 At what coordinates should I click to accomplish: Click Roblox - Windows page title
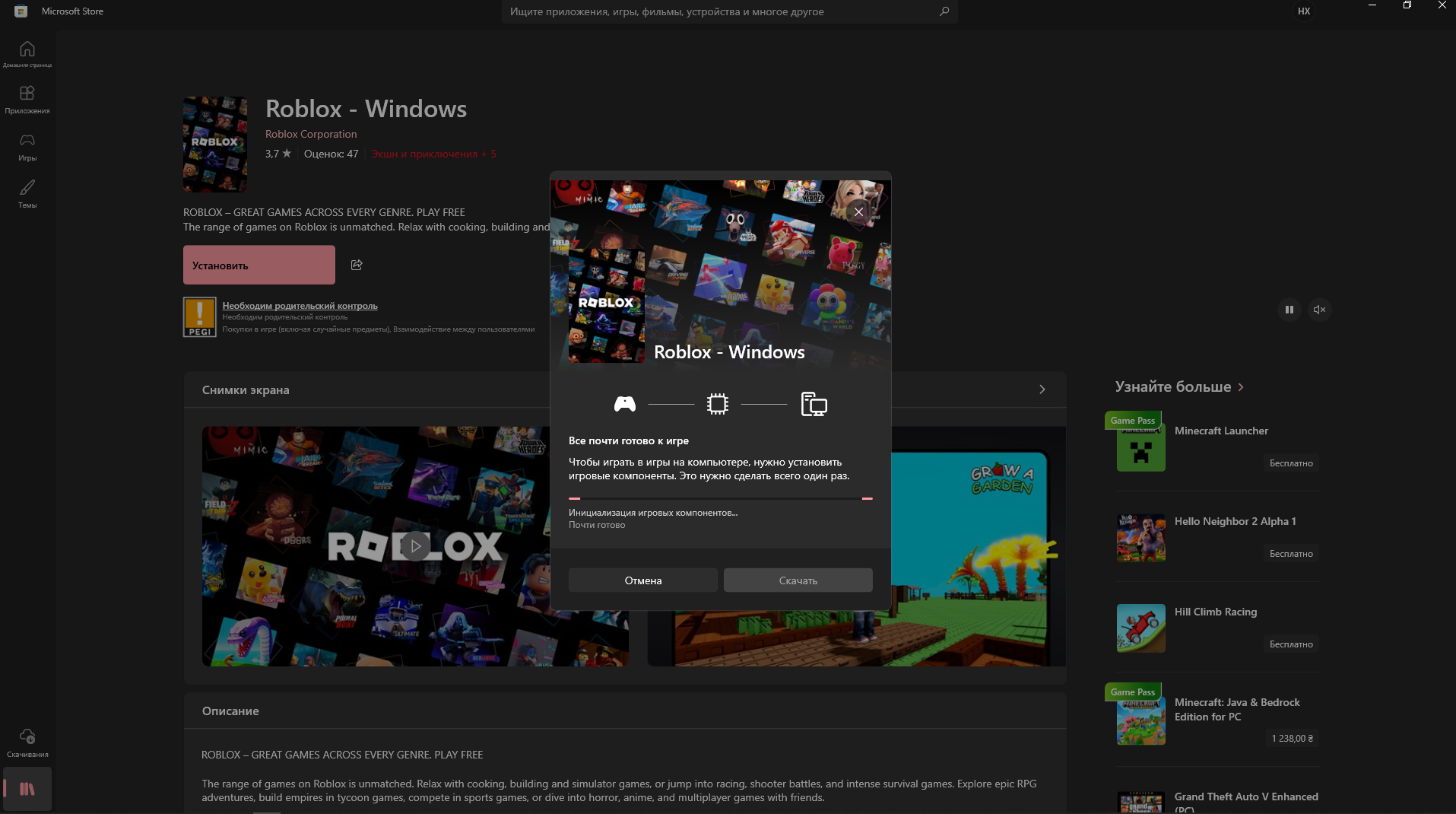click(x=366, y=109)
